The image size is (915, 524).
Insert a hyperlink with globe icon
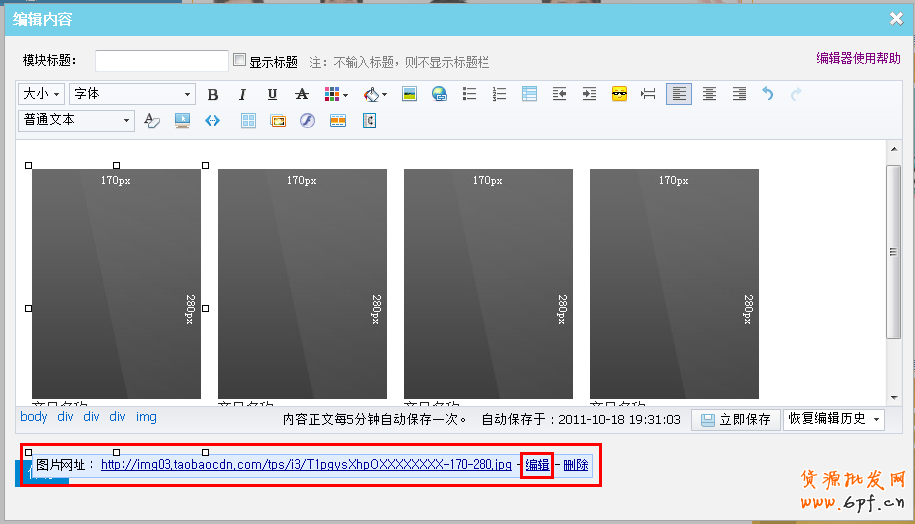(439, 94)
